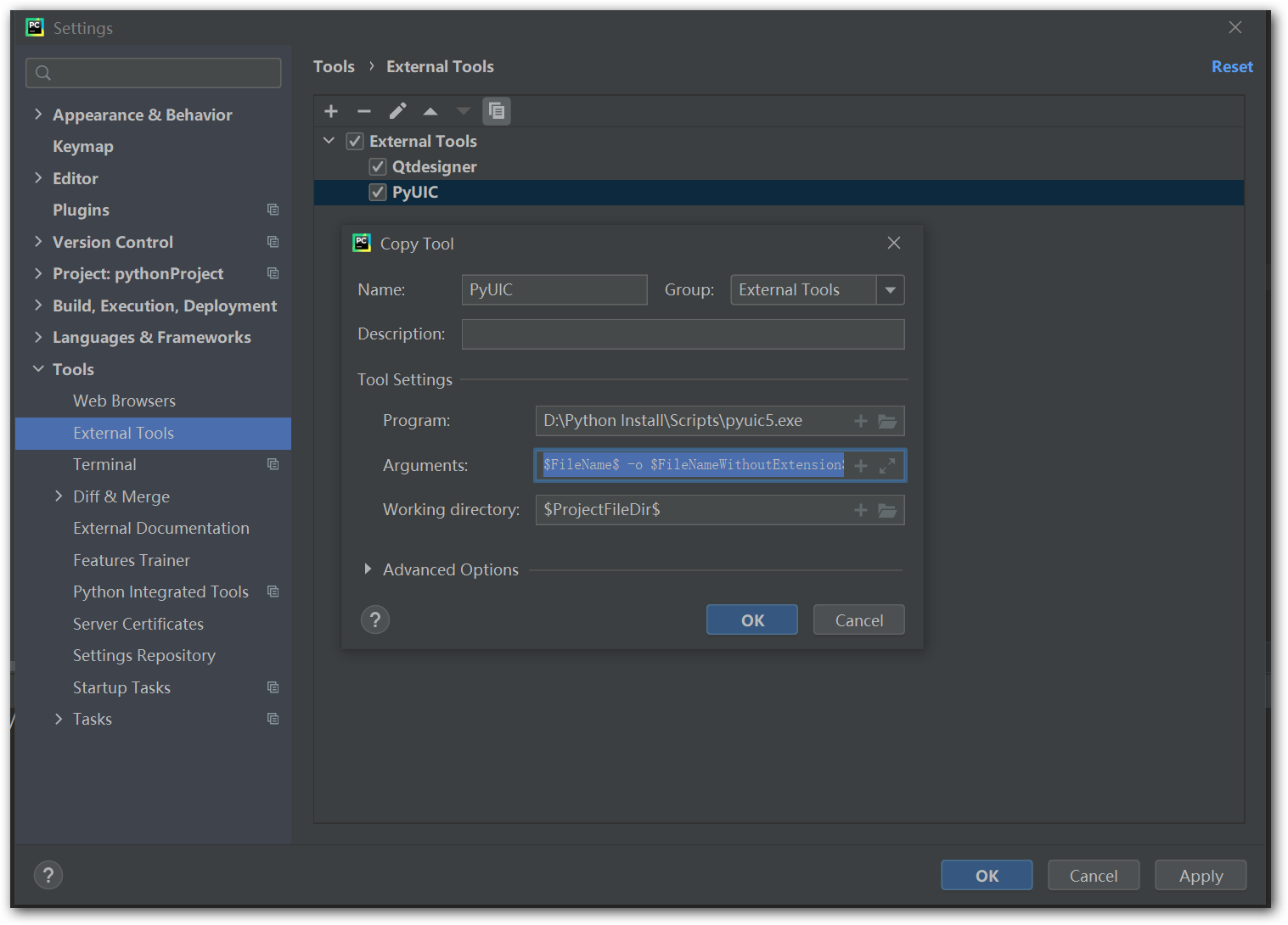The width and height of the screenshot is (1288, 925).
Task: Collapse External Tools tree group
Action: pyautogui.click(x=329, y=141)
